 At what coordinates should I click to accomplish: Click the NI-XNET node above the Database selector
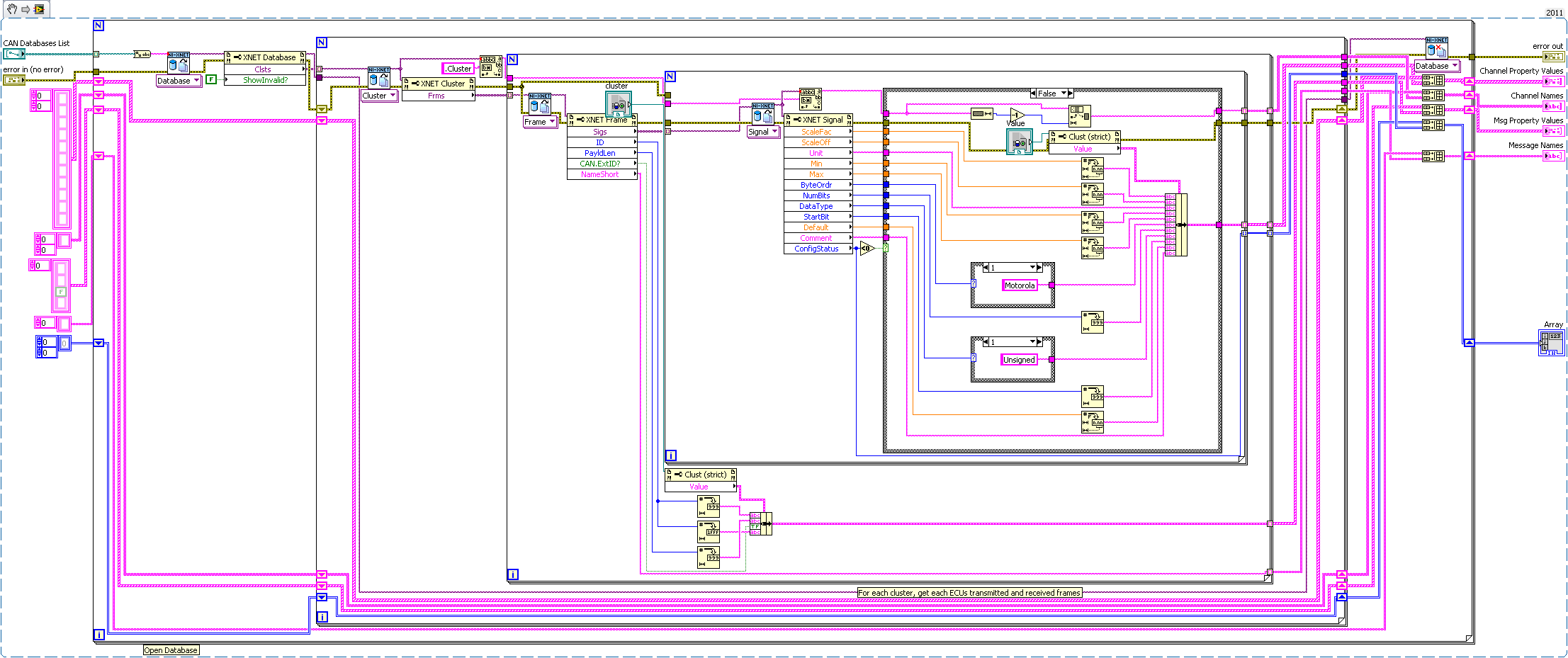coord(179,63)
